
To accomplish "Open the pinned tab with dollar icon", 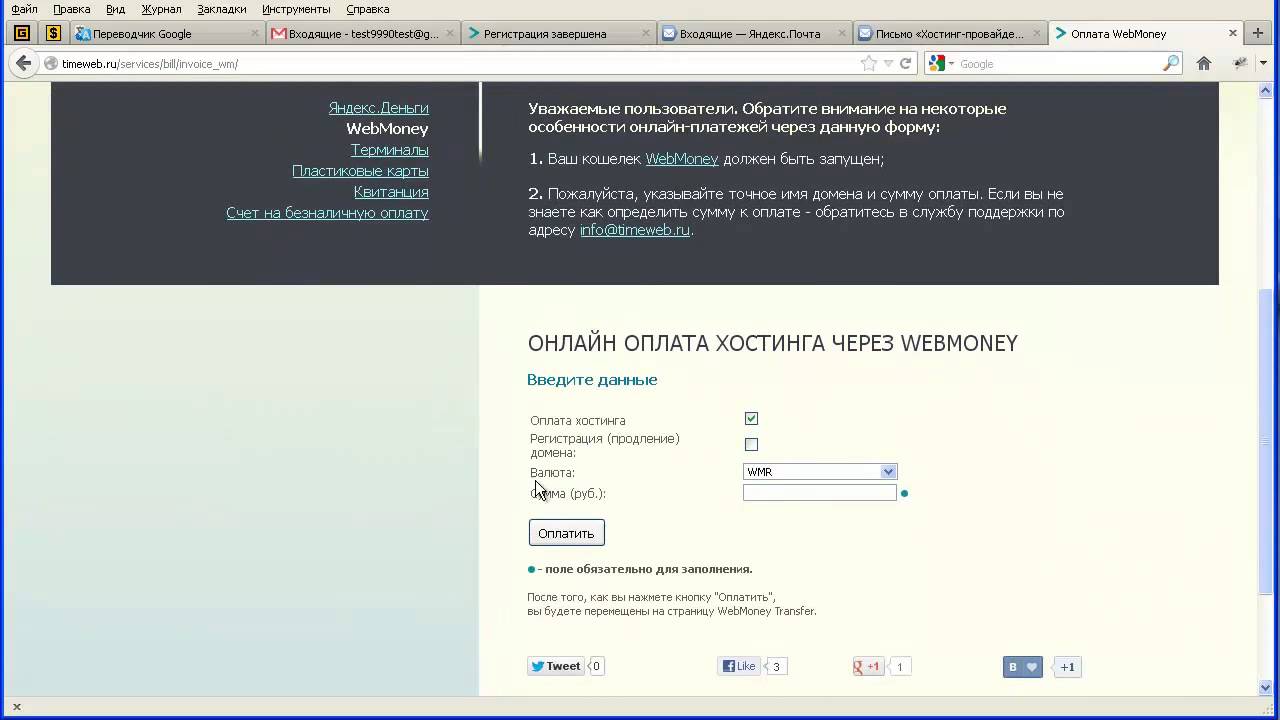I will 53,33.
